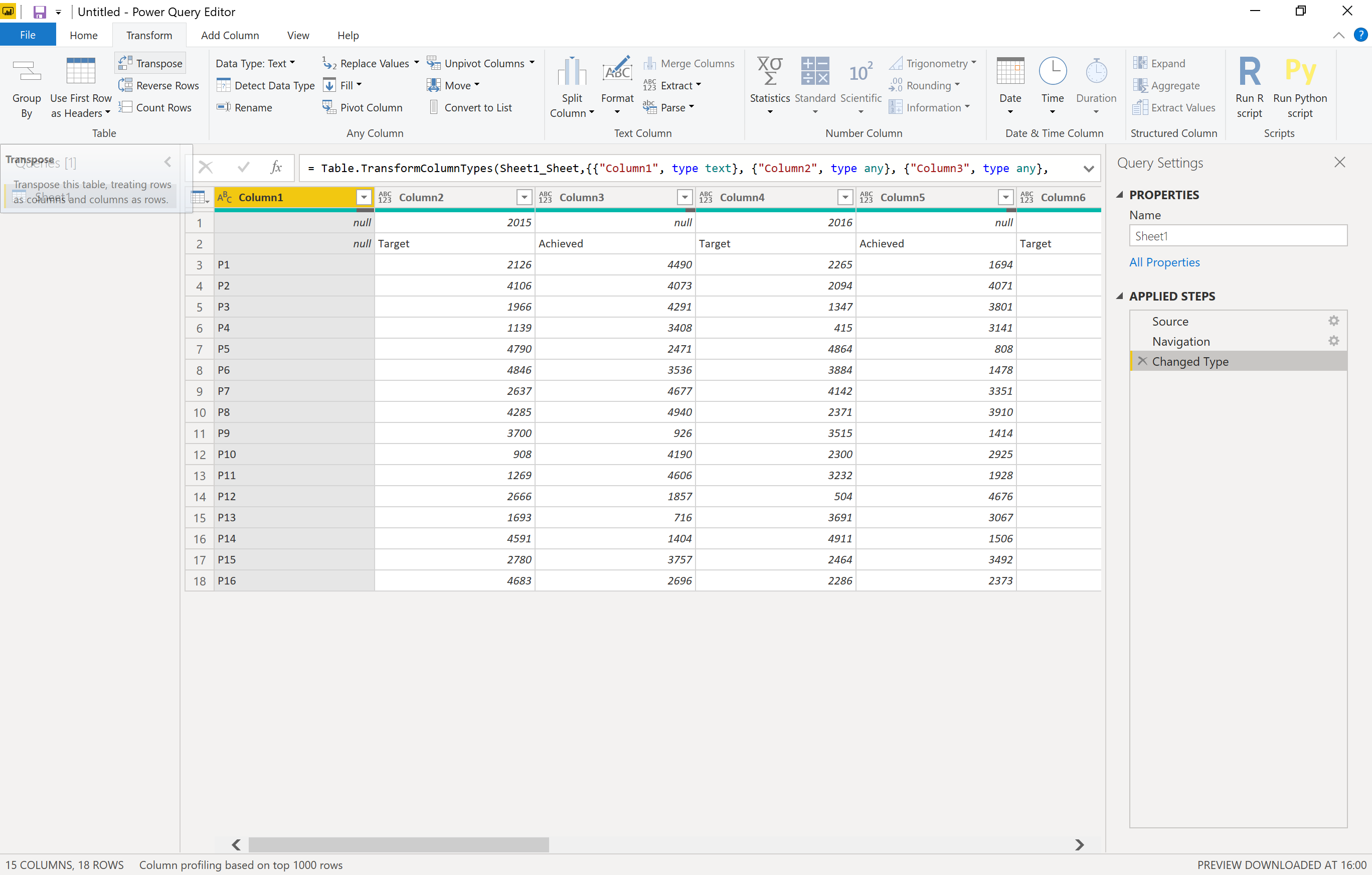1372x875 pixels.
Task: Click the Expand structured column icon
Action: point(1140,63)
